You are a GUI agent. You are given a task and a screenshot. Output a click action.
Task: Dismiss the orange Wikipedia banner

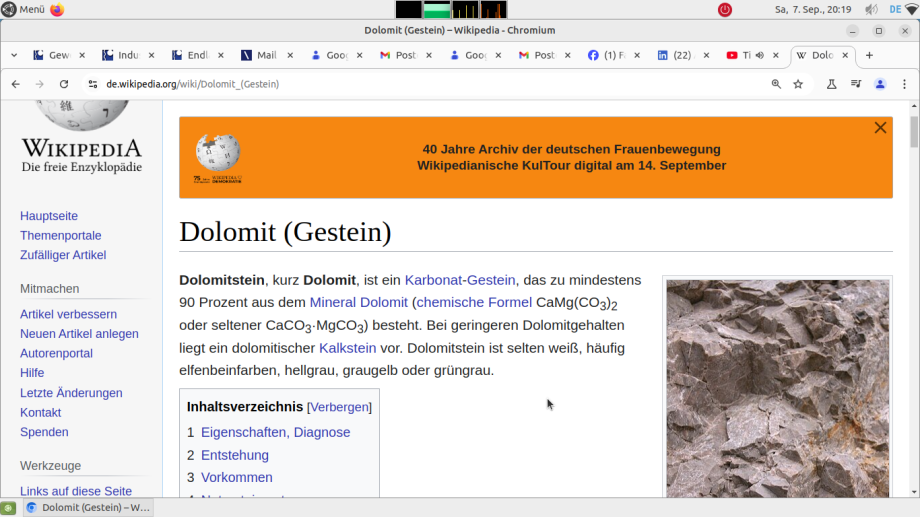(x=880, y=127)
